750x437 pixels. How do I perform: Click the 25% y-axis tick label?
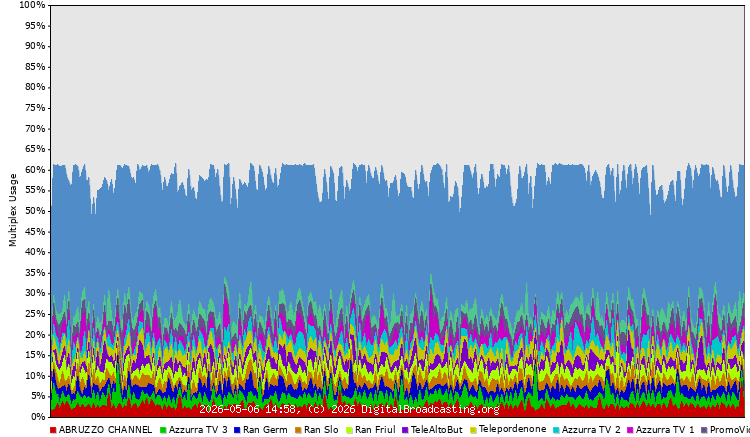pyautogui.click(x=35, y=314)
